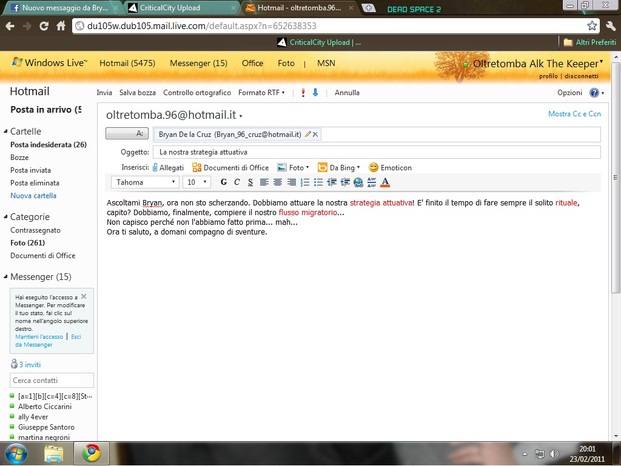
Task: Toggle underline (S) formatting
Action: click(x=250, y=182)
